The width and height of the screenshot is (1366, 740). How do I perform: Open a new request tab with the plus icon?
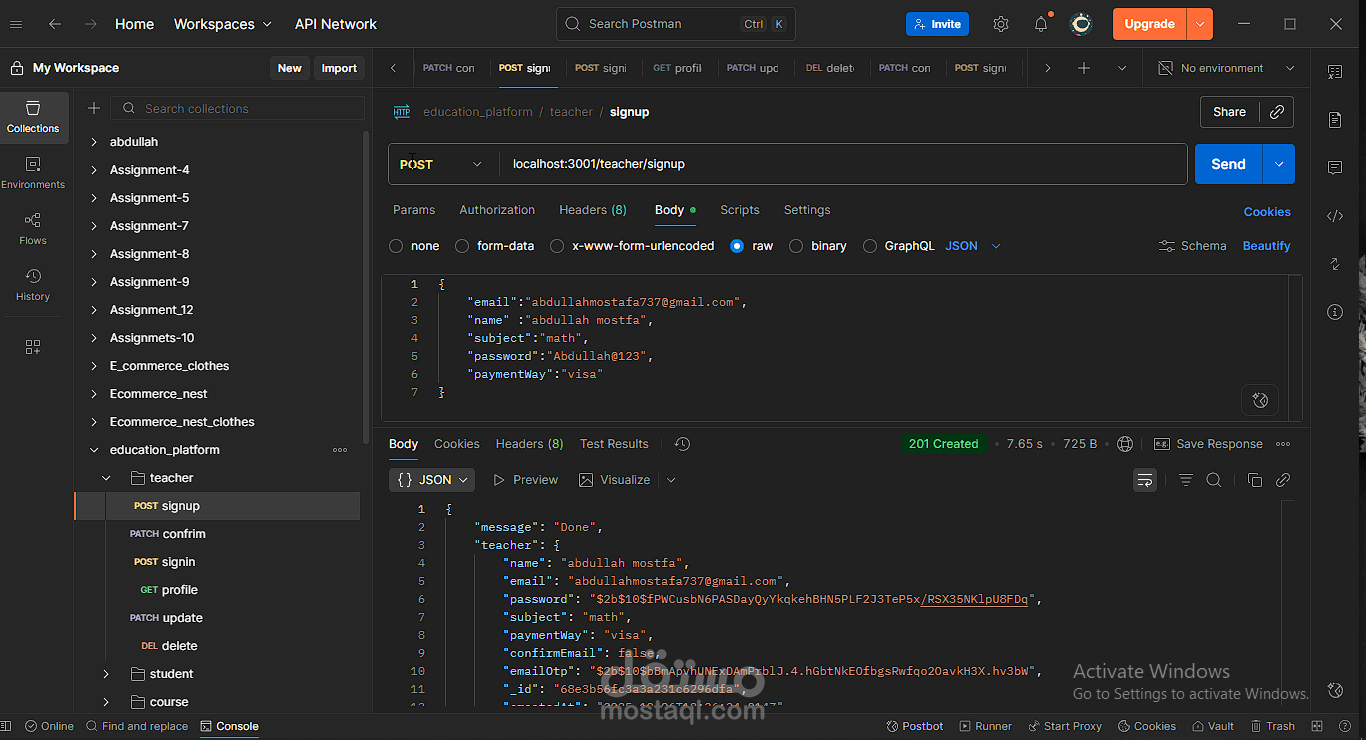(1084, 68)
